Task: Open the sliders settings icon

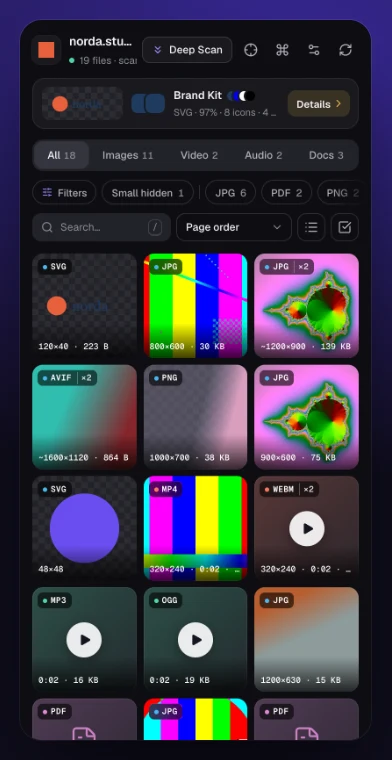Action: pyautogui.click(x=314, y=50)
